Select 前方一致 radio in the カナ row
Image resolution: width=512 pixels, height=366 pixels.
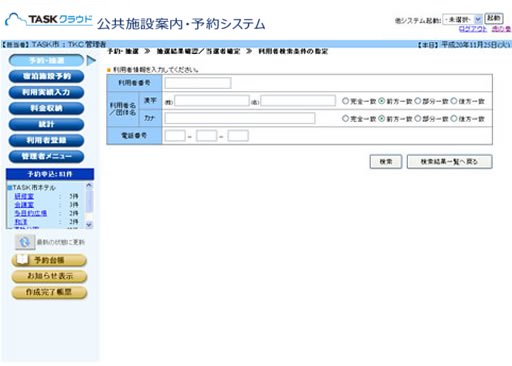(381, 119)
